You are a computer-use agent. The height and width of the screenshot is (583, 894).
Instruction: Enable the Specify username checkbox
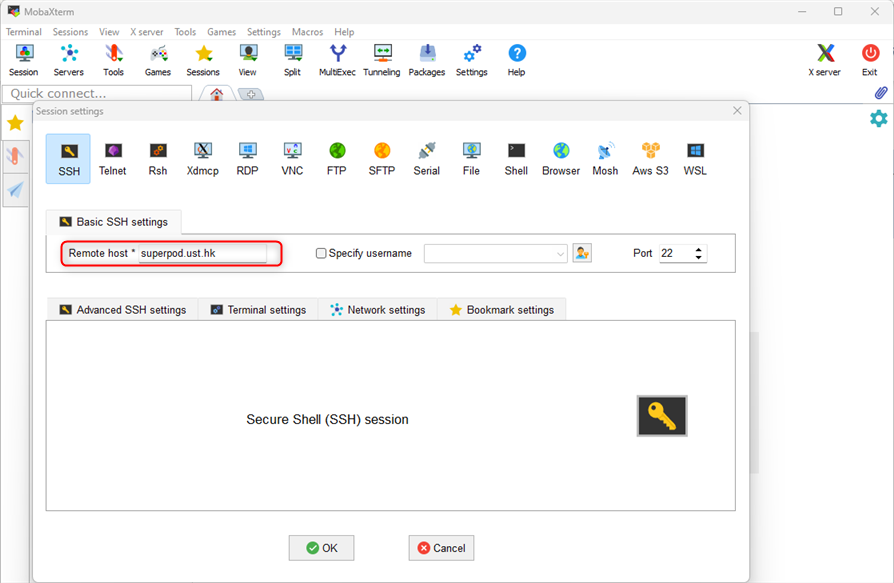click(321, 253)
